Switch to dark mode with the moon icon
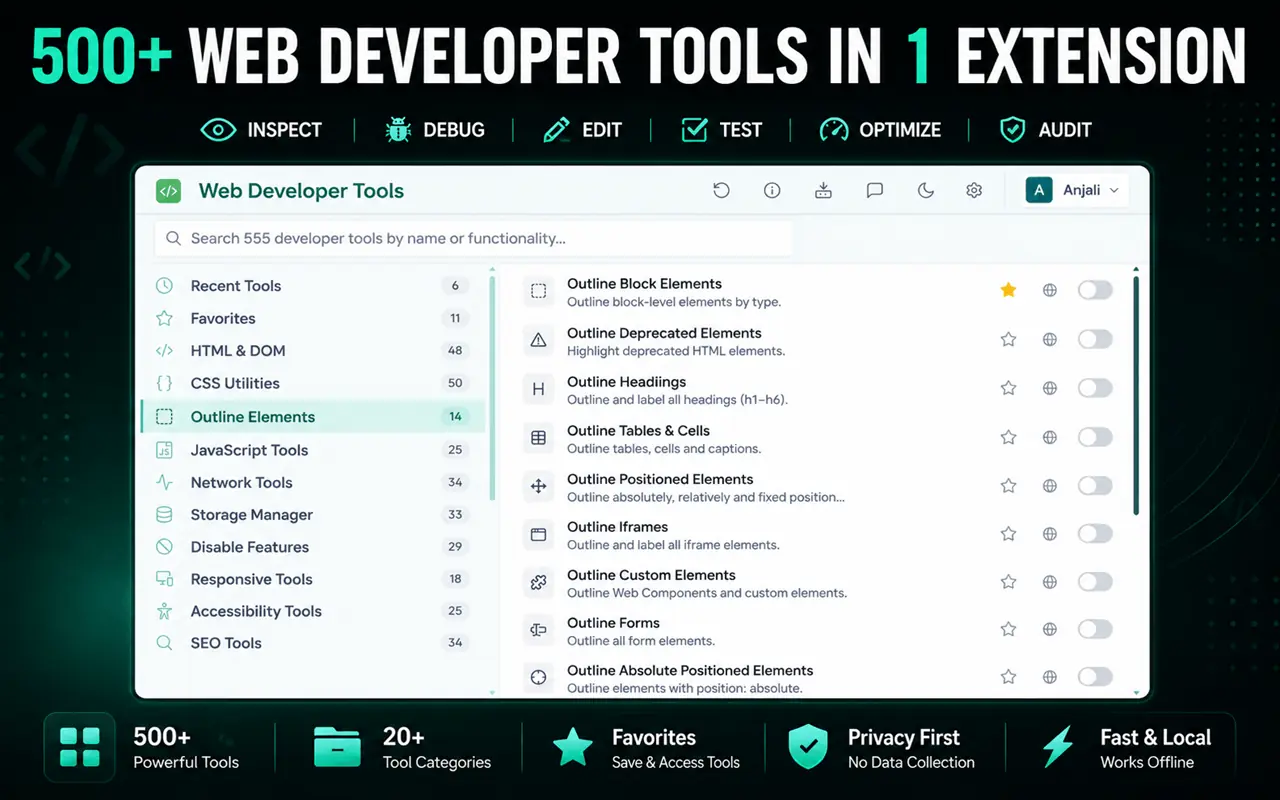 click(x=926, y=190)
